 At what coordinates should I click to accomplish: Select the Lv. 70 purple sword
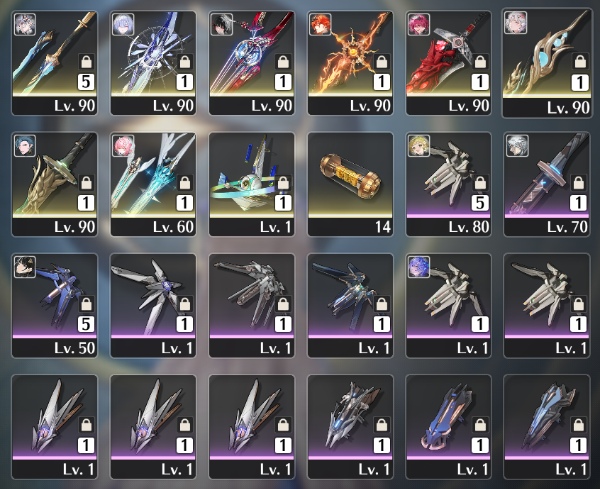pos(547,184)
